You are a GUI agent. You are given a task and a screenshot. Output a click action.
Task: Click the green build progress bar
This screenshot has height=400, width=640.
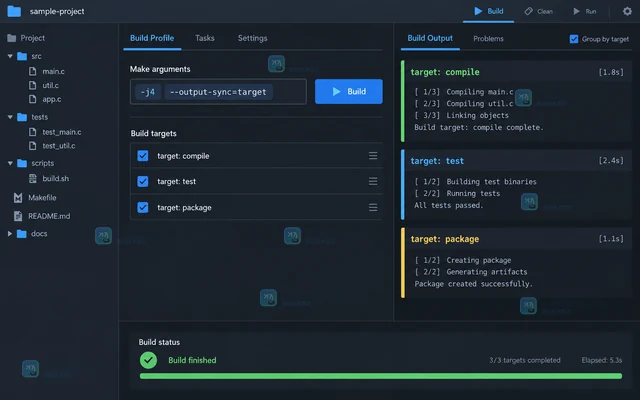381,376
